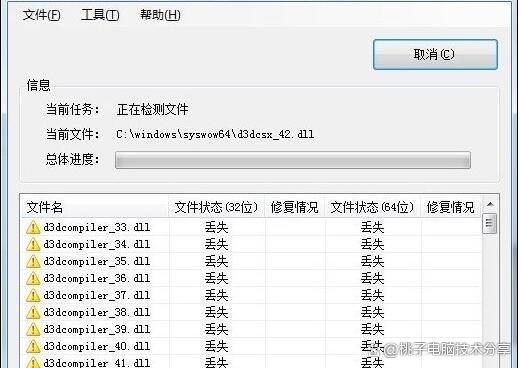Screen dimensions: 521x368
Task: Click the file list scrollbar thumb
Action: (x=490, y=223)
